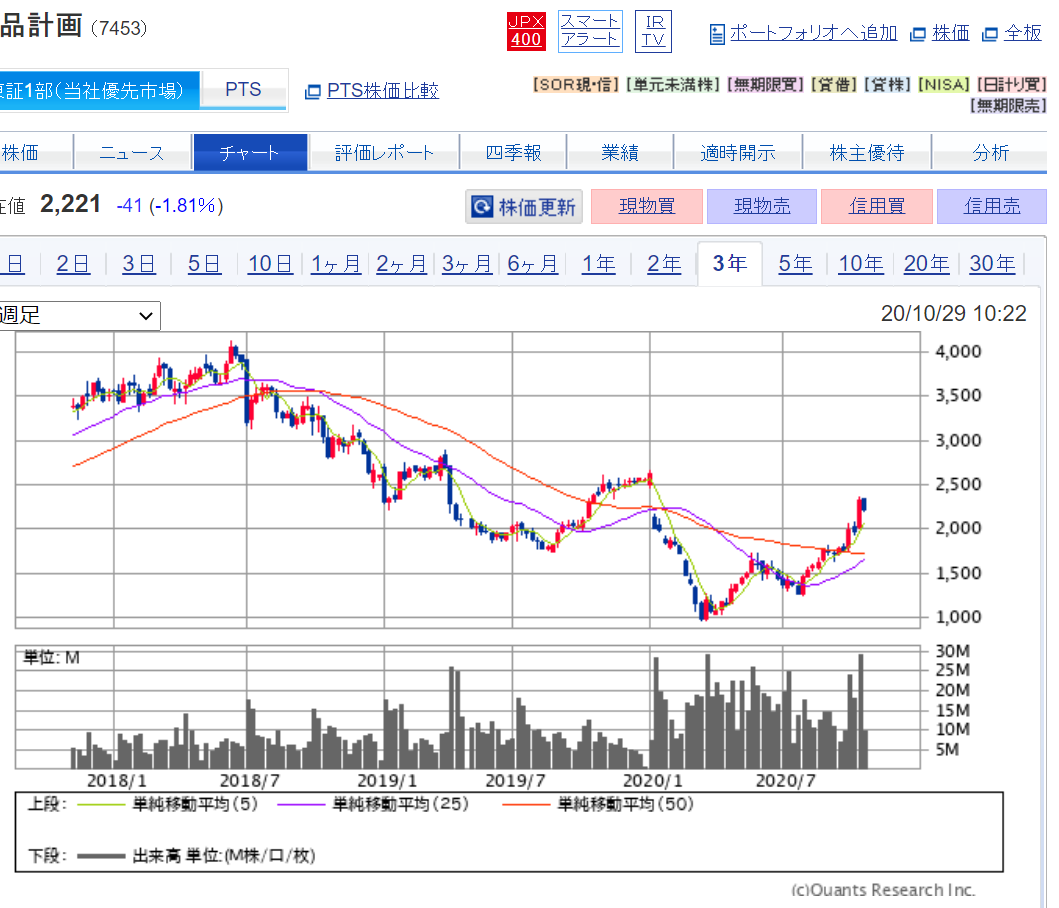Screen dimensions: 1059x908
Task: Open the 株価 link at top right
Action: pyautogui.click(x=950, y=33)
